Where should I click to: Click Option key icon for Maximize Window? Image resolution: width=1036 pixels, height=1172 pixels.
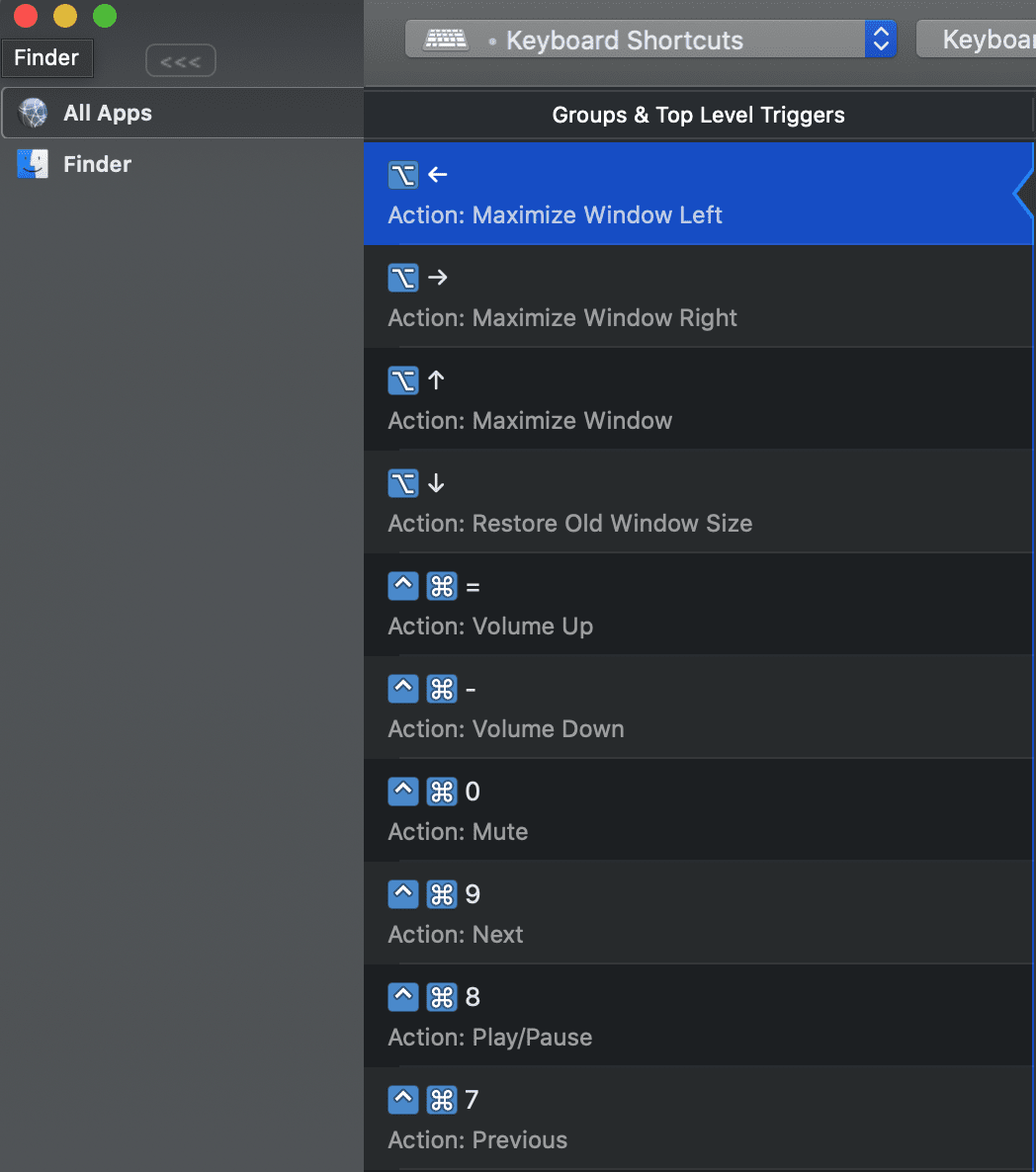click(x=403, y=381)
